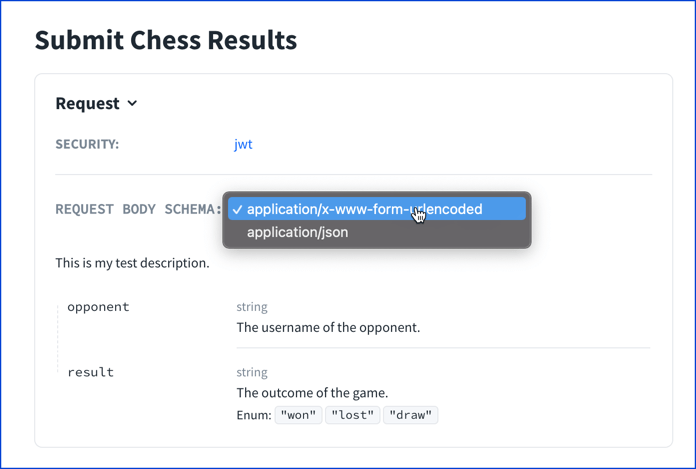
Task: Open the jwt security link
Action: pos(243,144)
